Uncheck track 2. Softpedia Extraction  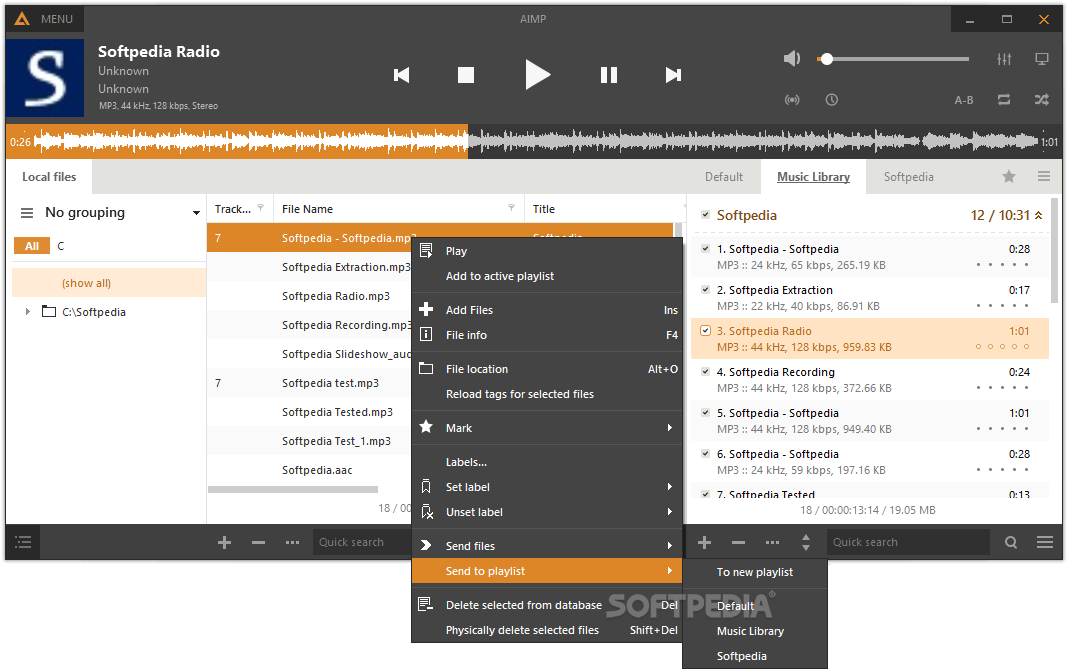coord(705,290)
